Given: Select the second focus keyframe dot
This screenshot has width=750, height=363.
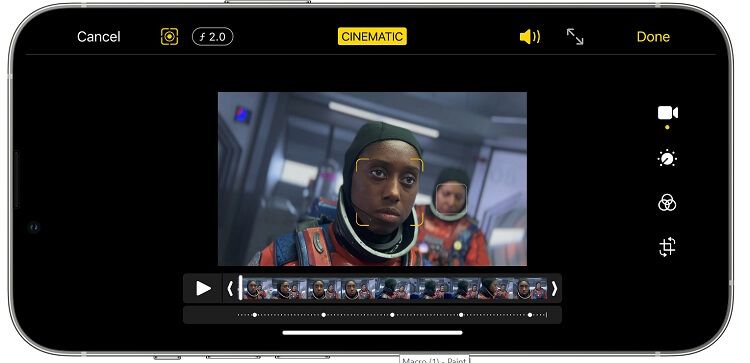Looking at the screenshot, I should (x=323, y=315).
